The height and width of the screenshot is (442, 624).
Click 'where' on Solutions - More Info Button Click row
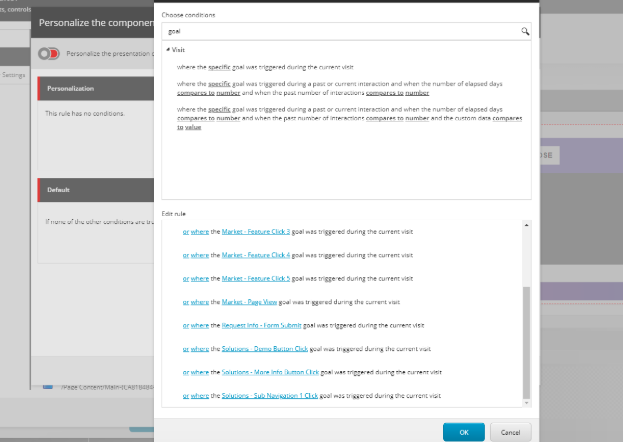(x=200, y=372)
